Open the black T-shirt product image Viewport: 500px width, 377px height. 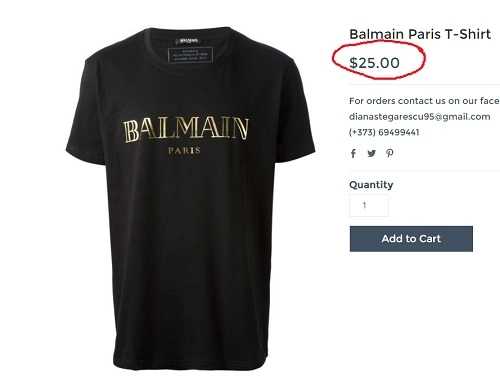[190, 199]
